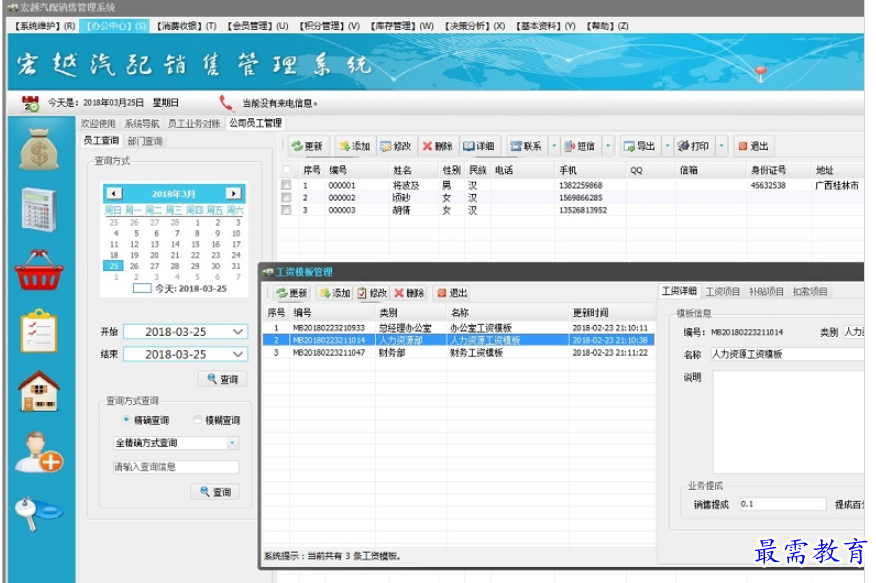Open the 决策分析 menu
Viewport: 876px width, 583px height.
(475, 26)
